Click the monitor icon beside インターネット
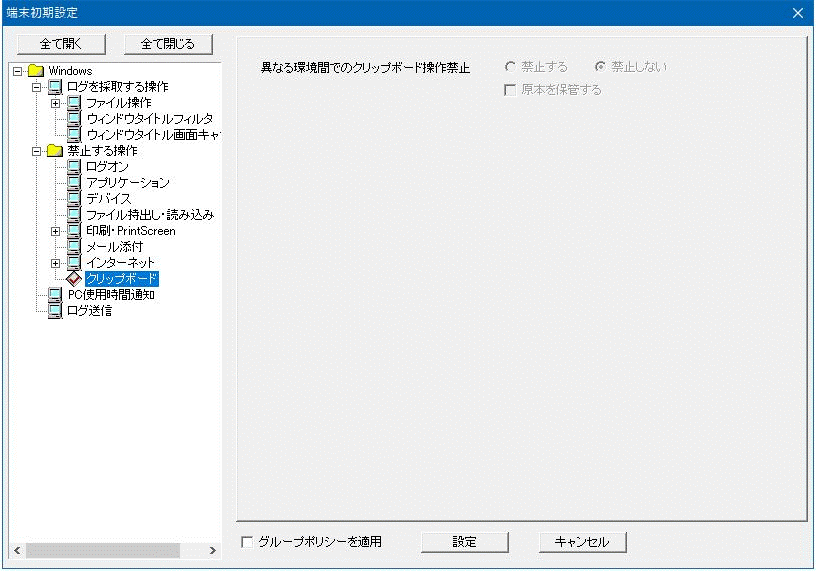This screenshot has height=571, width=816. coord(74,263)
